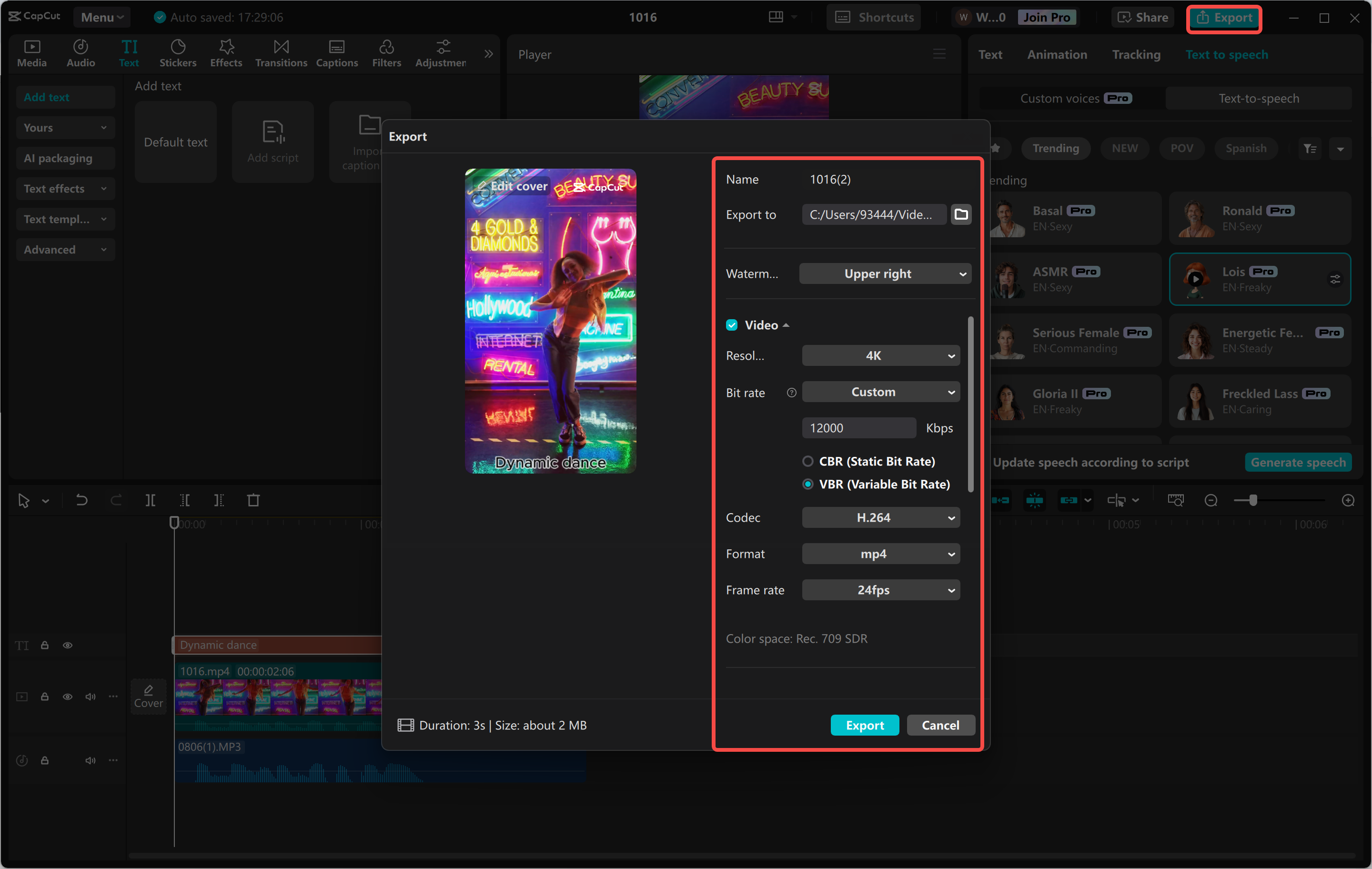Open the Effects panel
This screenshot has width=1372, height=869.
coord(226,53)
